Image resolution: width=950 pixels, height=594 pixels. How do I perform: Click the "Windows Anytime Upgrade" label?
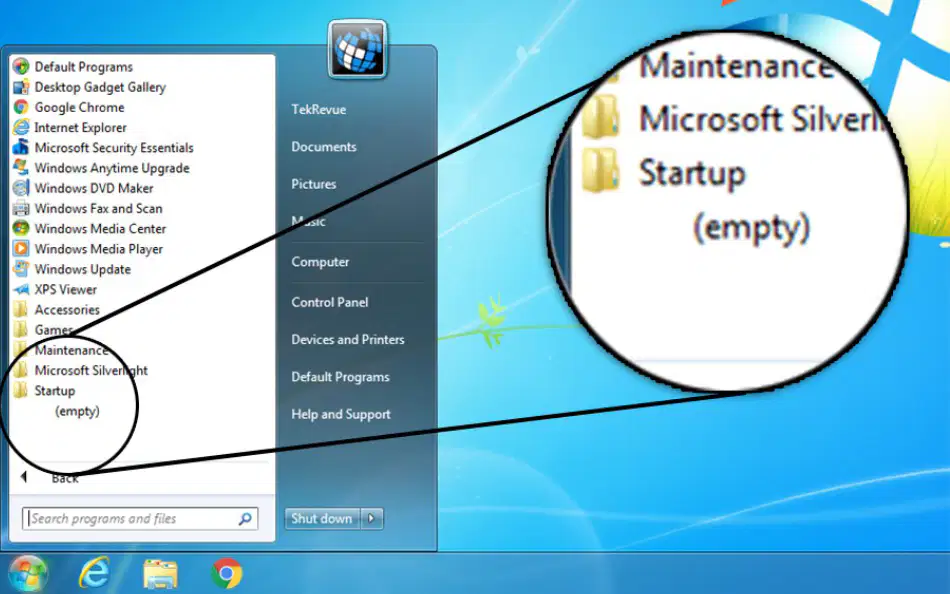pos(112,168)
